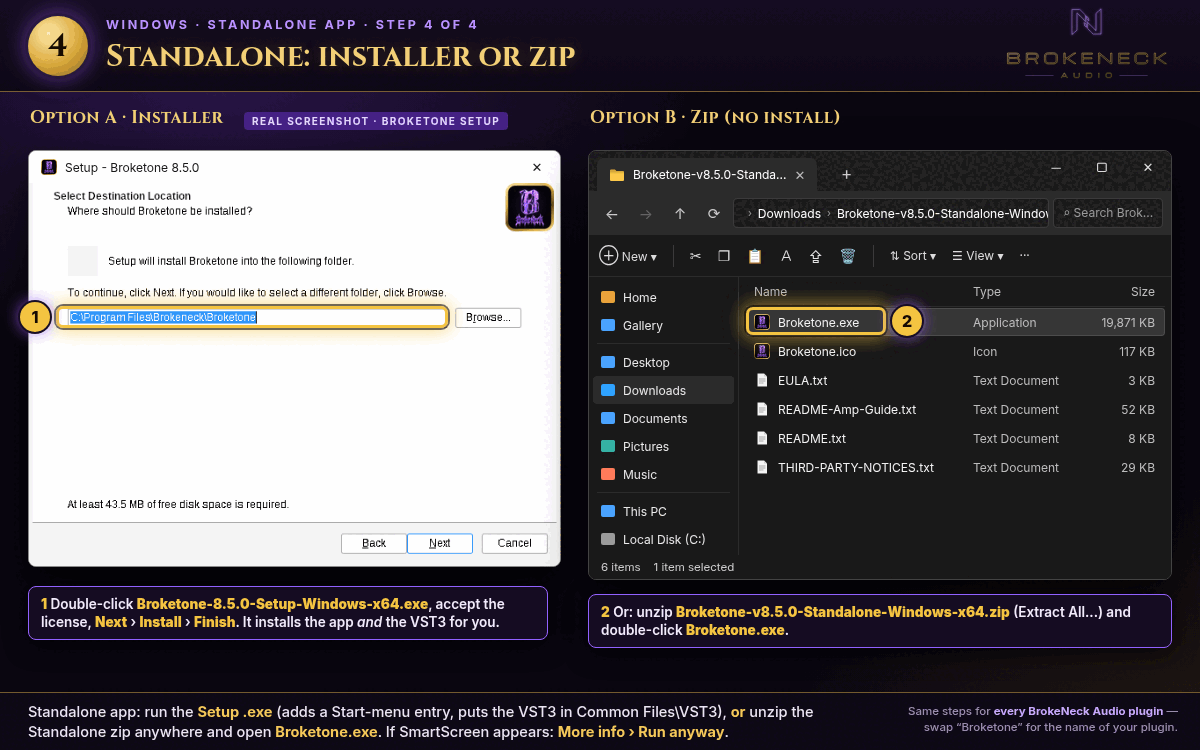Open Gallery in Explorer sidebar
Image resolution: width=1200 pixels, height=750 pixels.
click(663, 325)
